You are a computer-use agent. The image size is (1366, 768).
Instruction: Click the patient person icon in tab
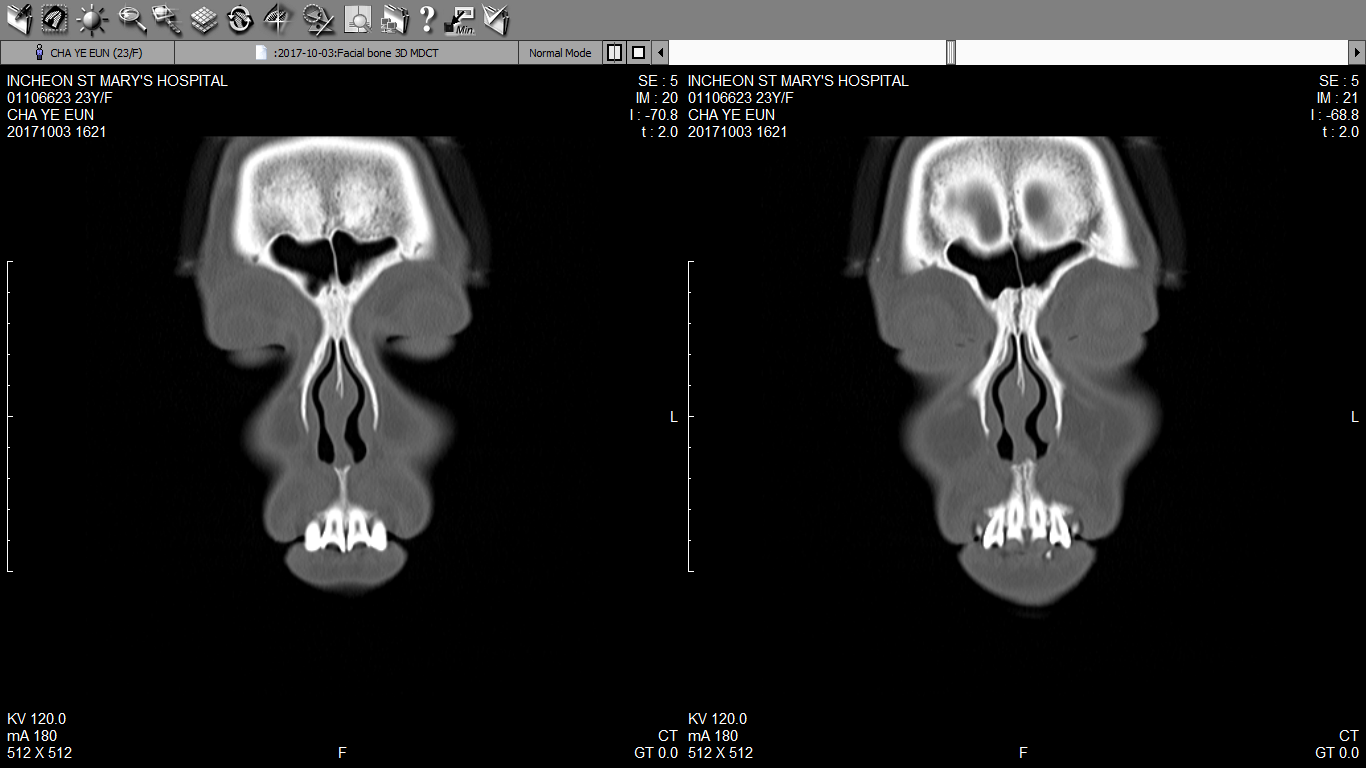pos(39,53)
